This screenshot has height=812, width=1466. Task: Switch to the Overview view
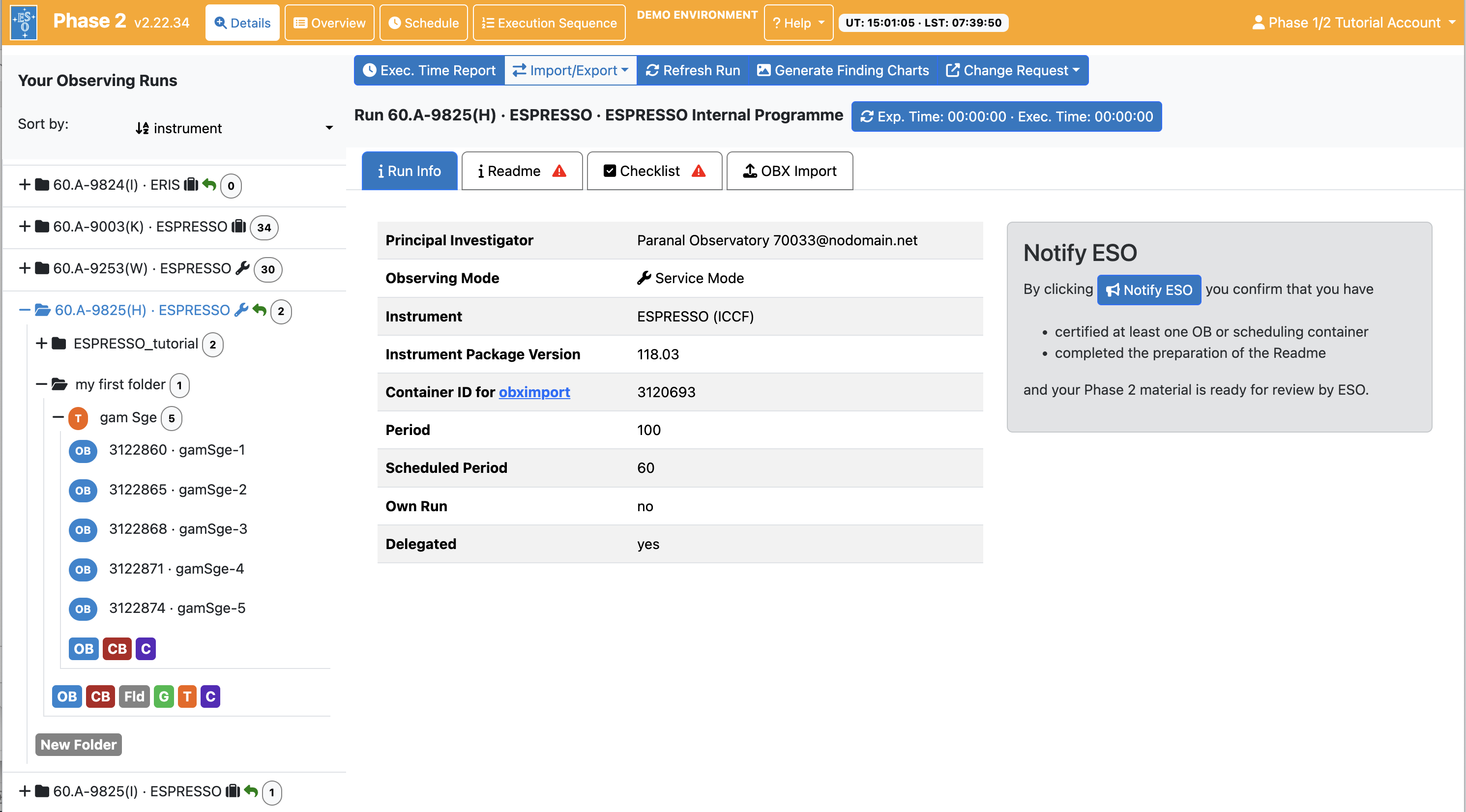click(329, 23)
